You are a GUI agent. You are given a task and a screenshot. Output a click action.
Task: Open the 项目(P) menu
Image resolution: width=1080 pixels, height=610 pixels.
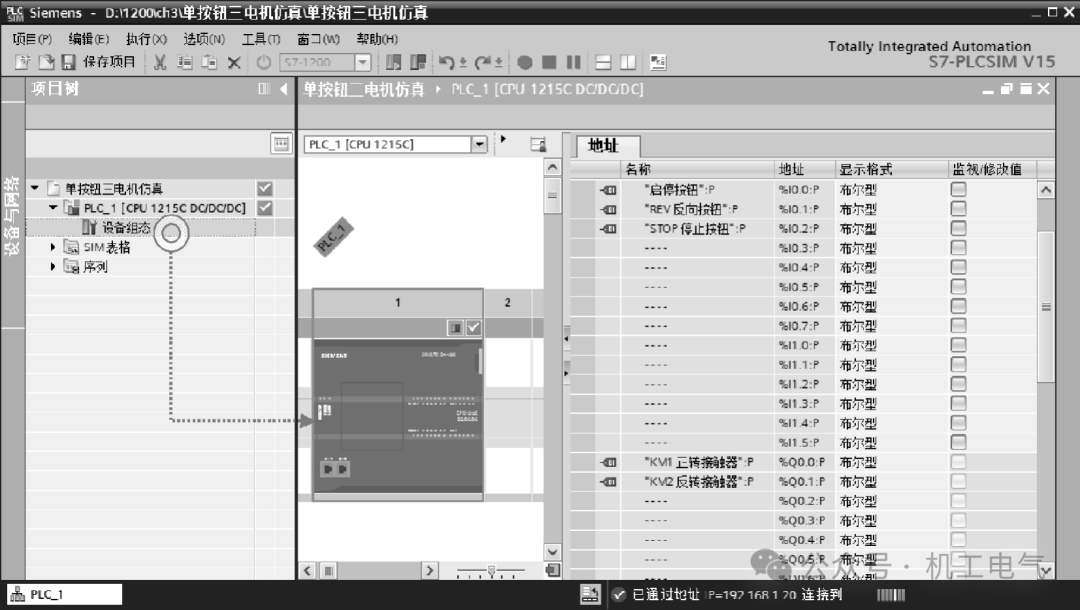tap(32, 39)
